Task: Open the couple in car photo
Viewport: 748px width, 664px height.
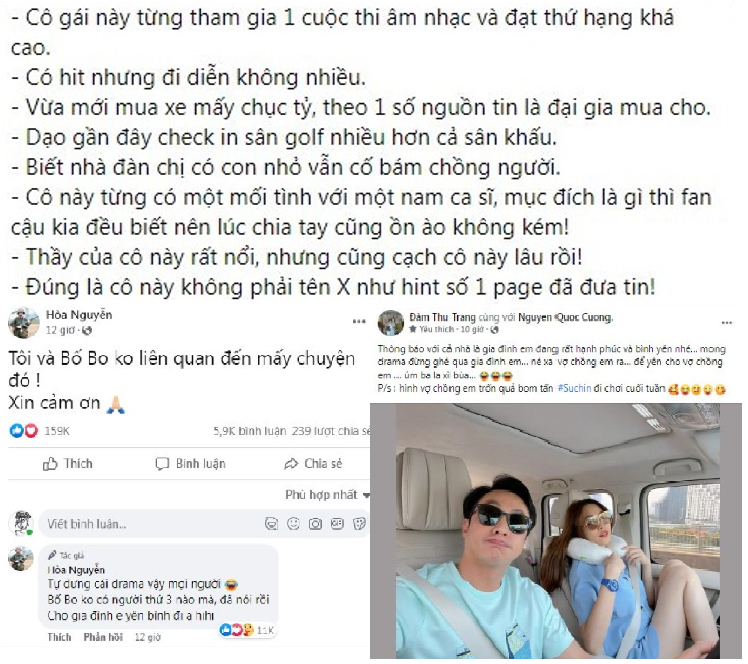Action: pos(557,531)
